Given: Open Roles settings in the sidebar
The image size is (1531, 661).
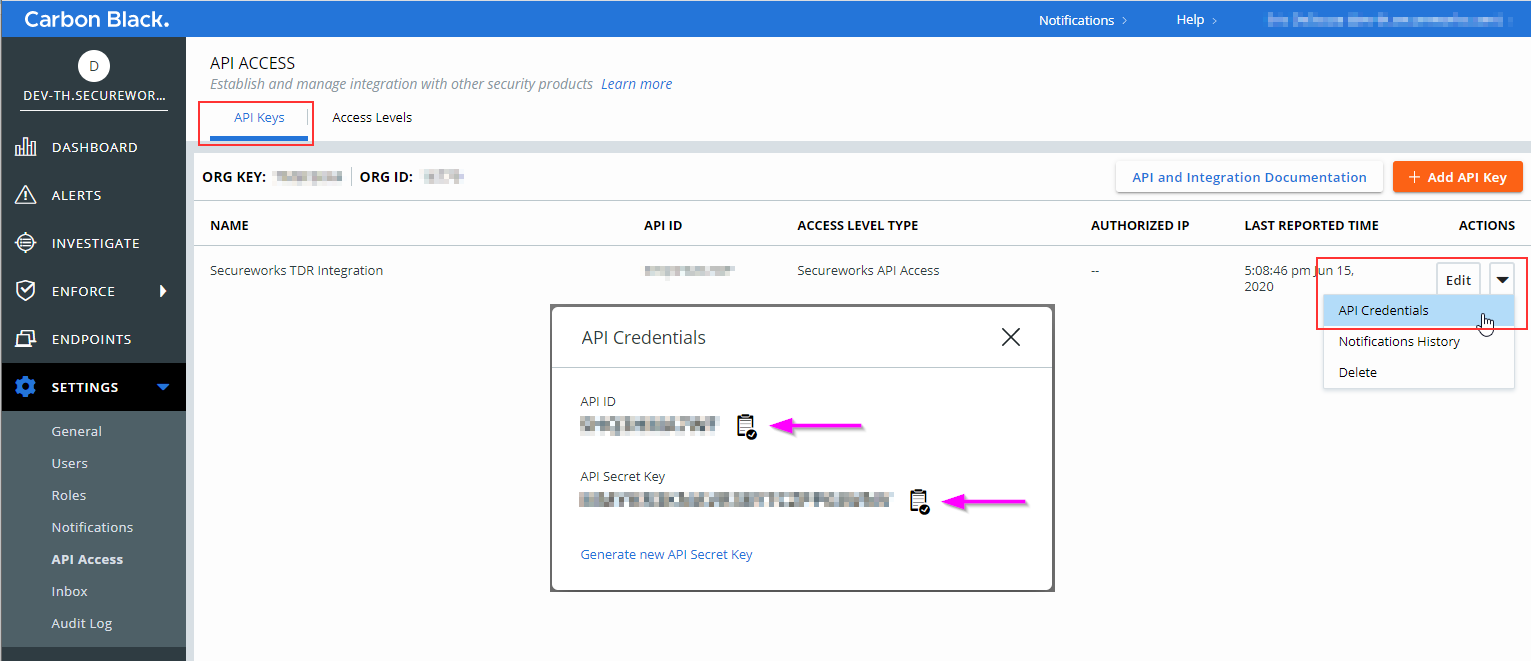Looking at the screenshot, I should 69,495.
